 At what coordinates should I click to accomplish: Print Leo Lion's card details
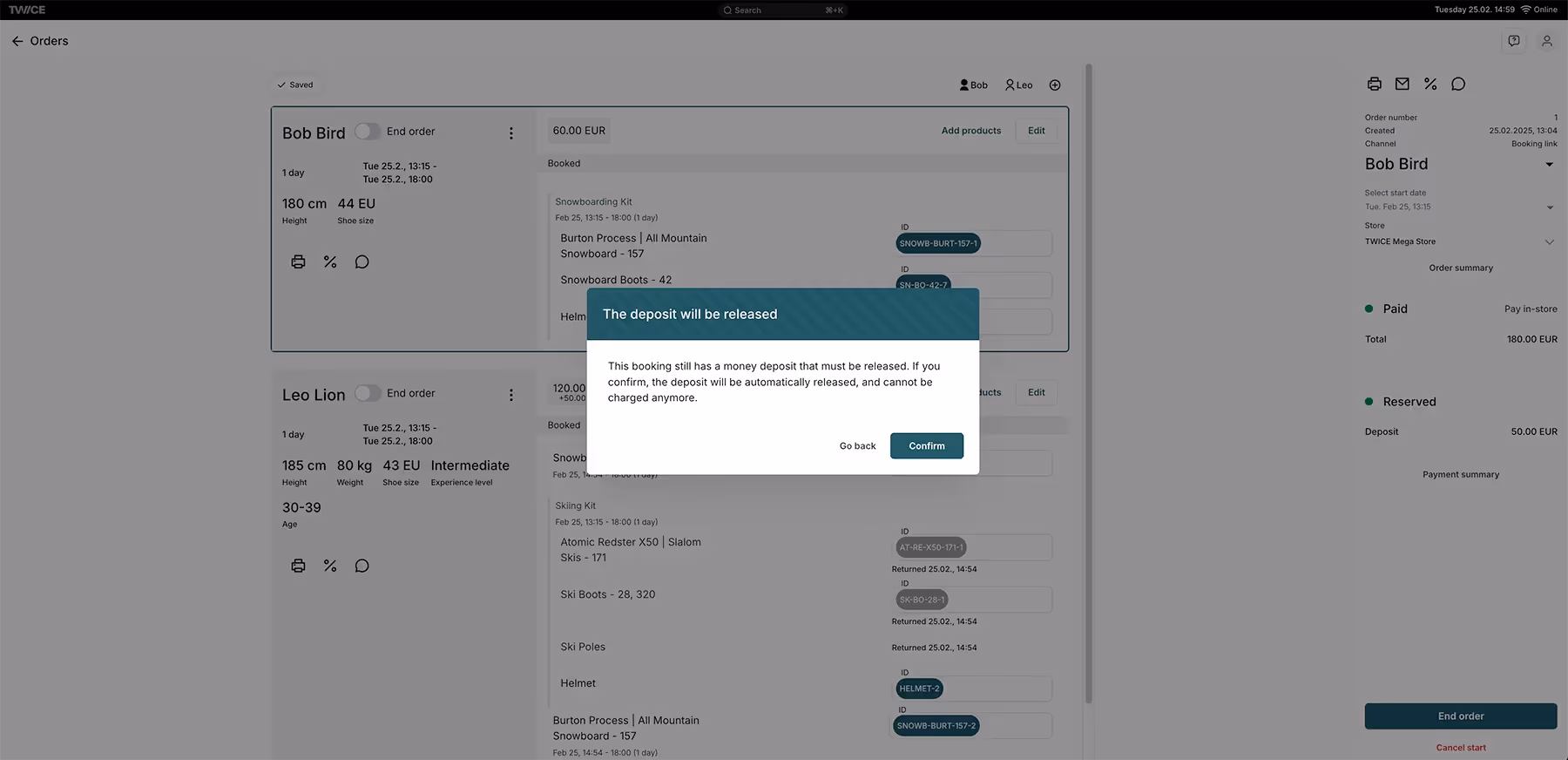(298, 566)
